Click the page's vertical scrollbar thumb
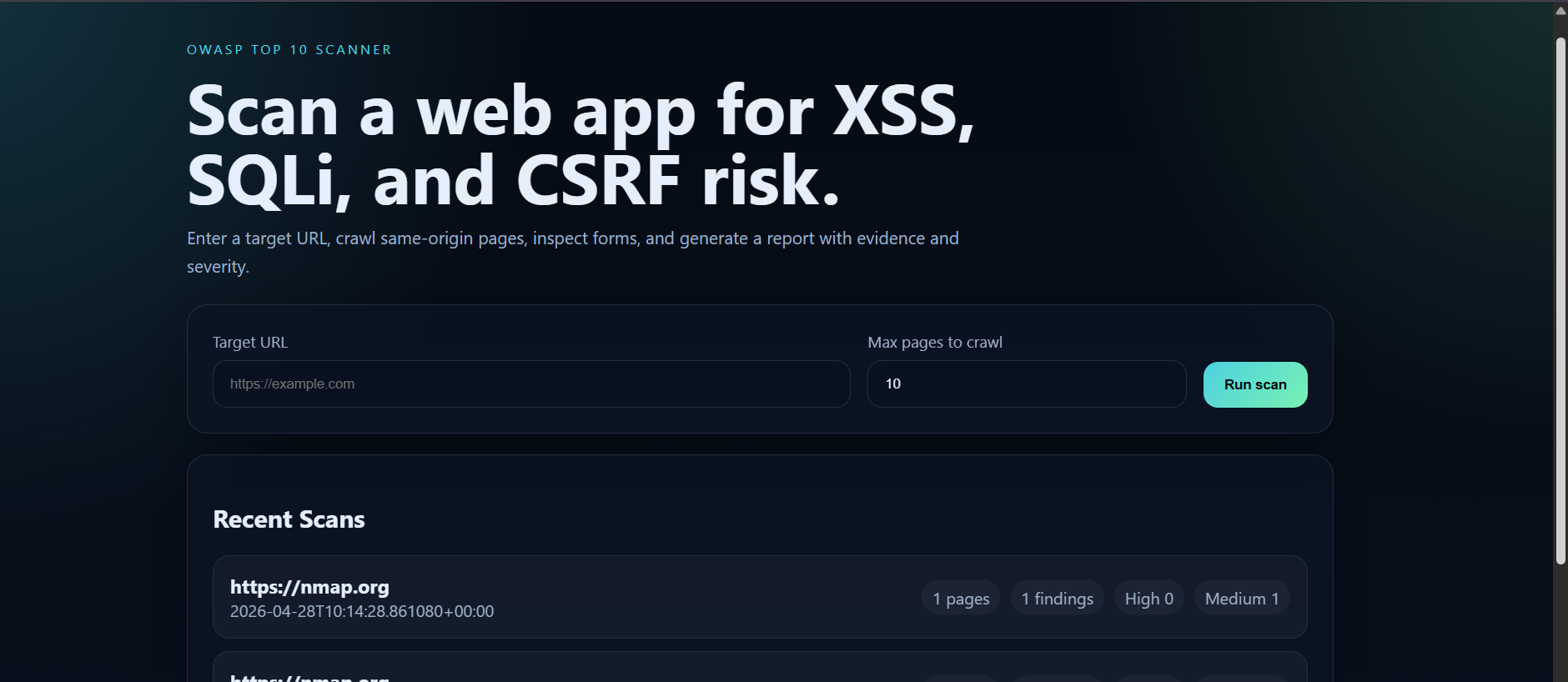The height and width of the screenshot is (682, 1568). tap(1560, 300)
